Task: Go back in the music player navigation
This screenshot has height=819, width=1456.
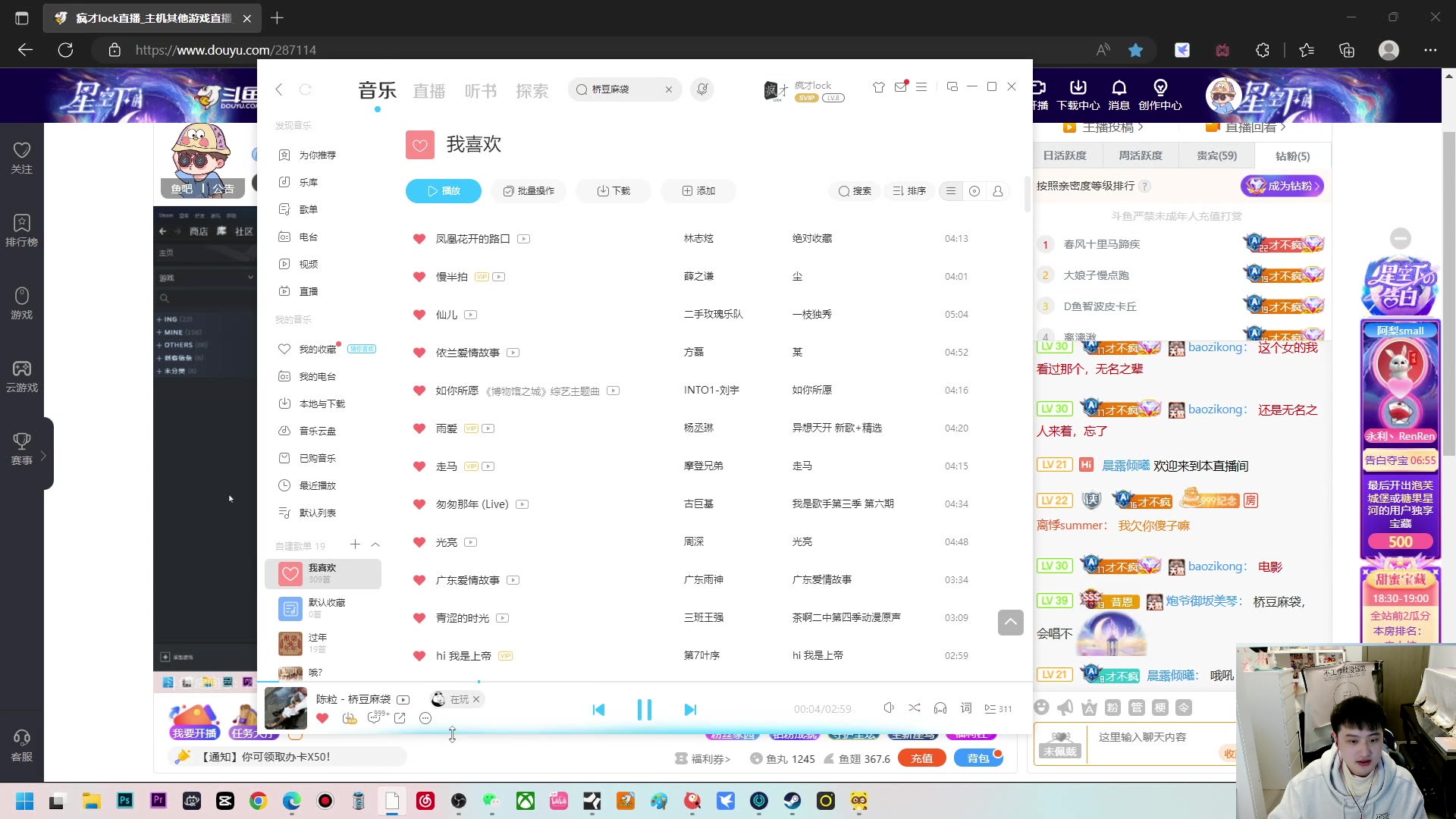Action: pos(279,89)
